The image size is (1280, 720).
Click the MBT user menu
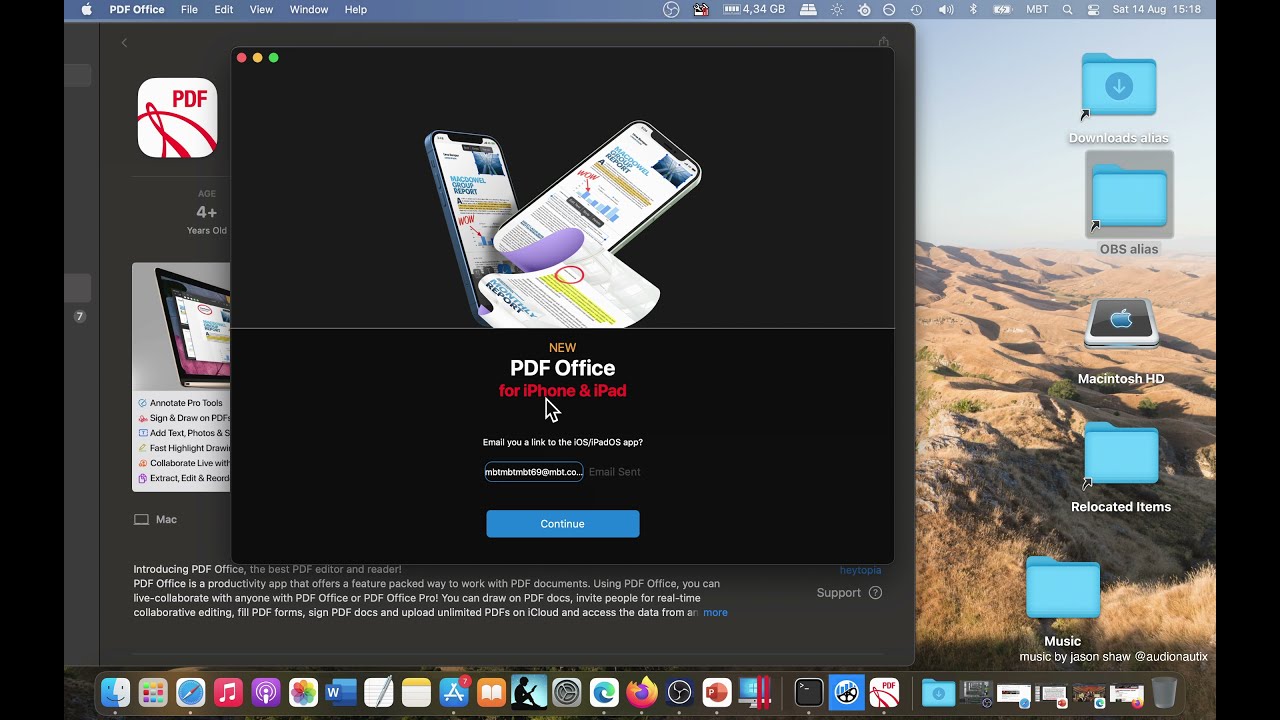click(1037, 9)
